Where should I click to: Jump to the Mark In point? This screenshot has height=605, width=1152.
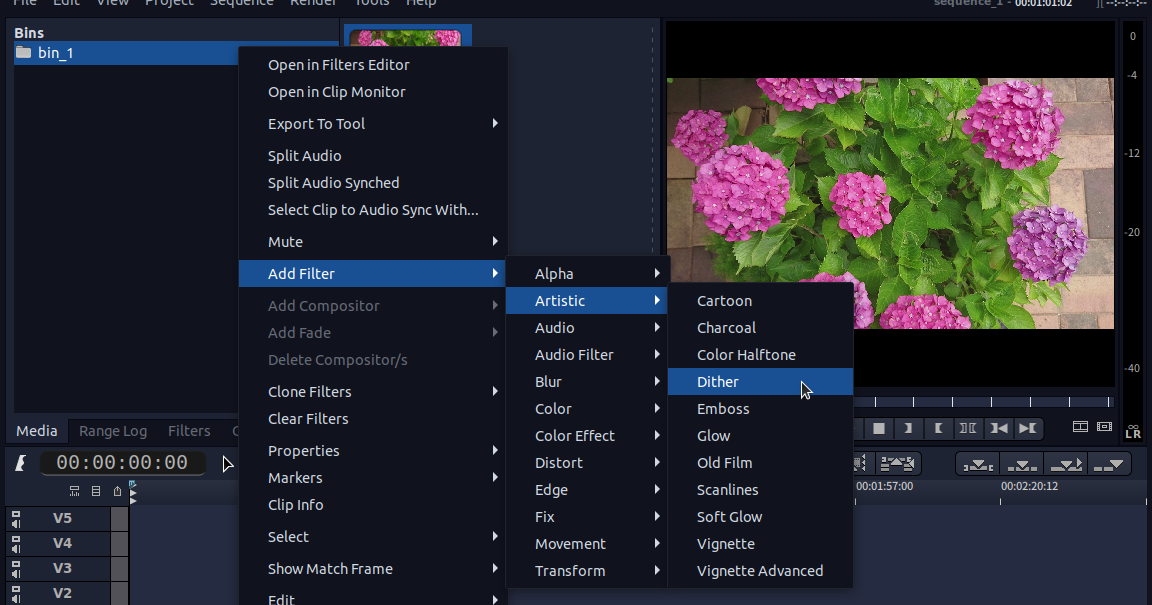coord(998,428)
